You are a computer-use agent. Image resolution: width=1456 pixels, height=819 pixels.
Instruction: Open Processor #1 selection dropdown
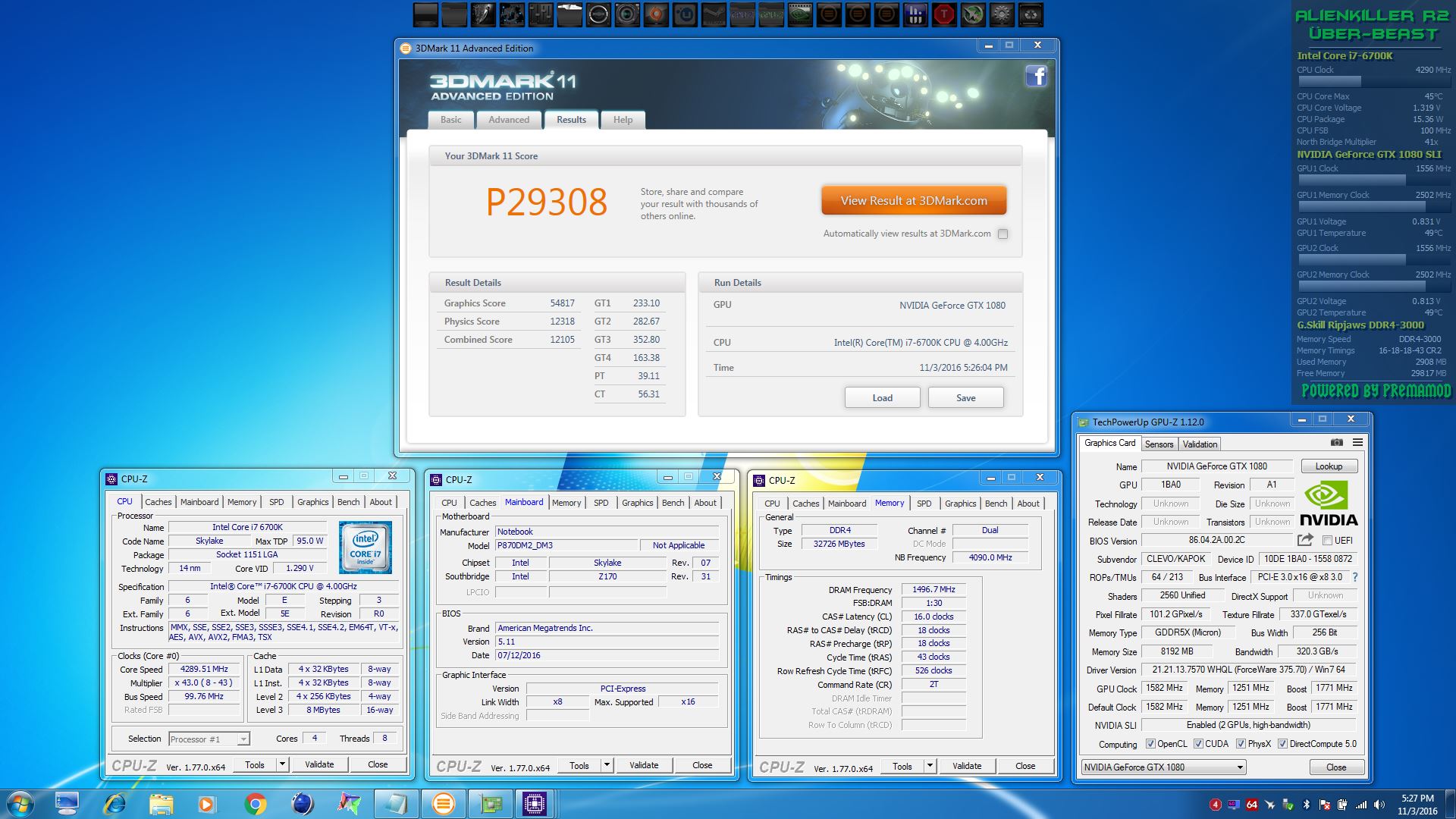tap(243, 739)
